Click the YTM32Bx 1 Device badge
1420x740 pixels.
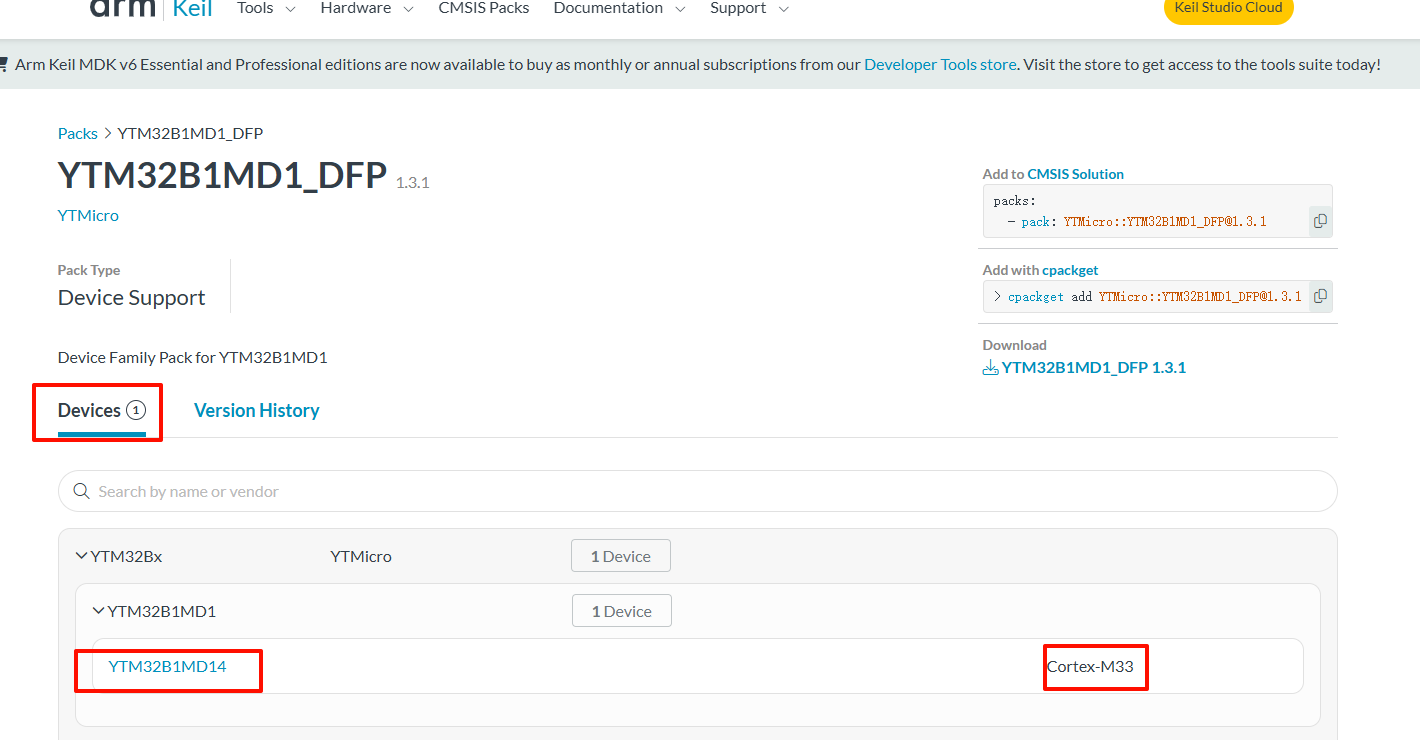click(x=621, y=556)
